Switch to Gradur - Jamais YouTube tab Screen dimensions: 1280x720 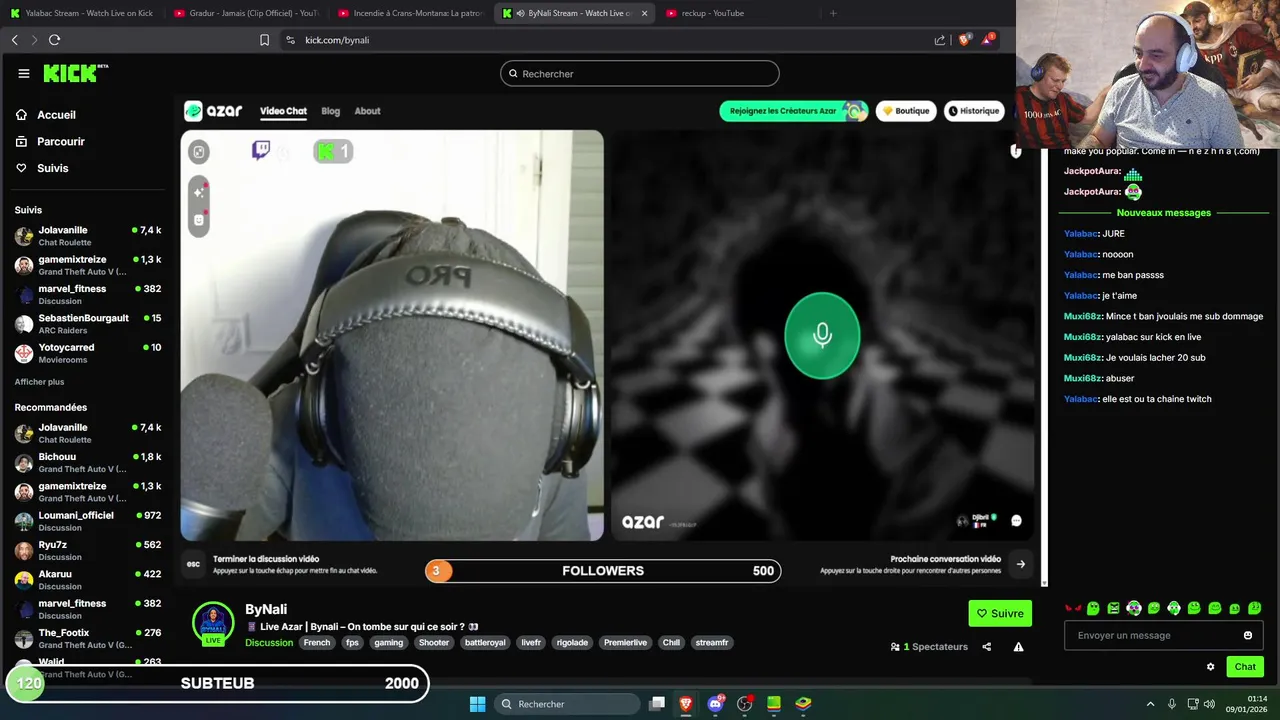(x=246, y=13)
